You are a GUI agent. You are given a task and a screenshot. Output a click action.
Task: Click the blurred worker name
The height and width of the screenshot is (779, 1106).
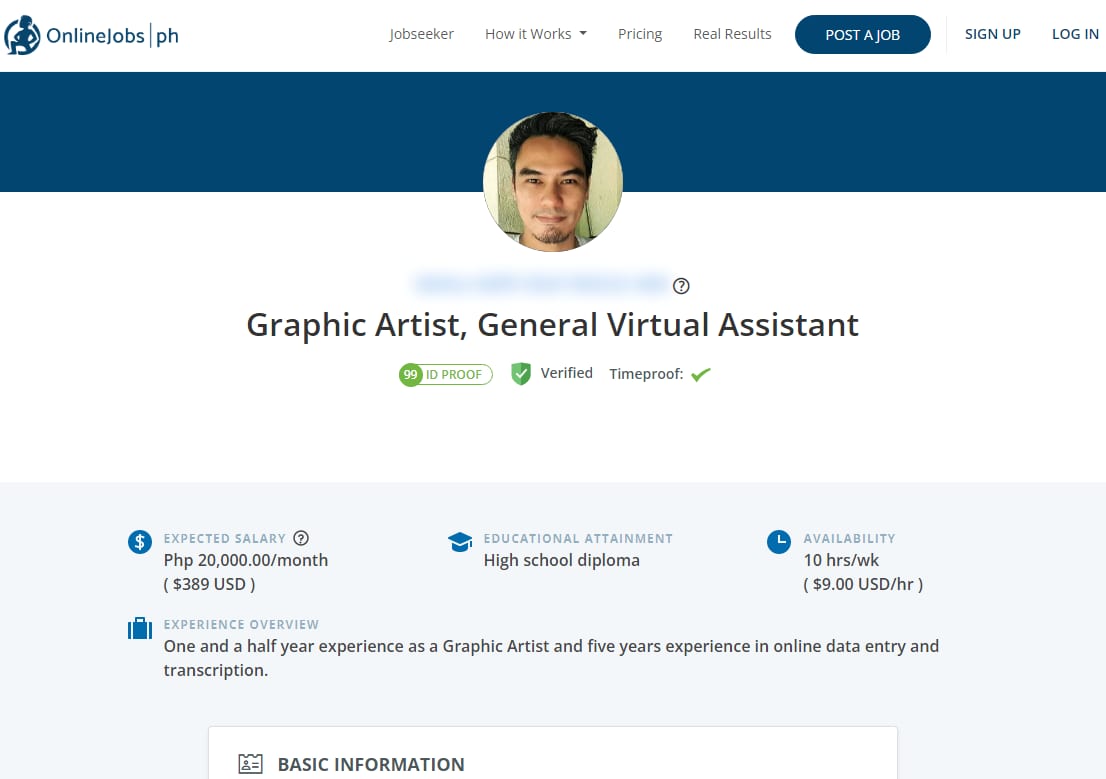pos(542,284)
